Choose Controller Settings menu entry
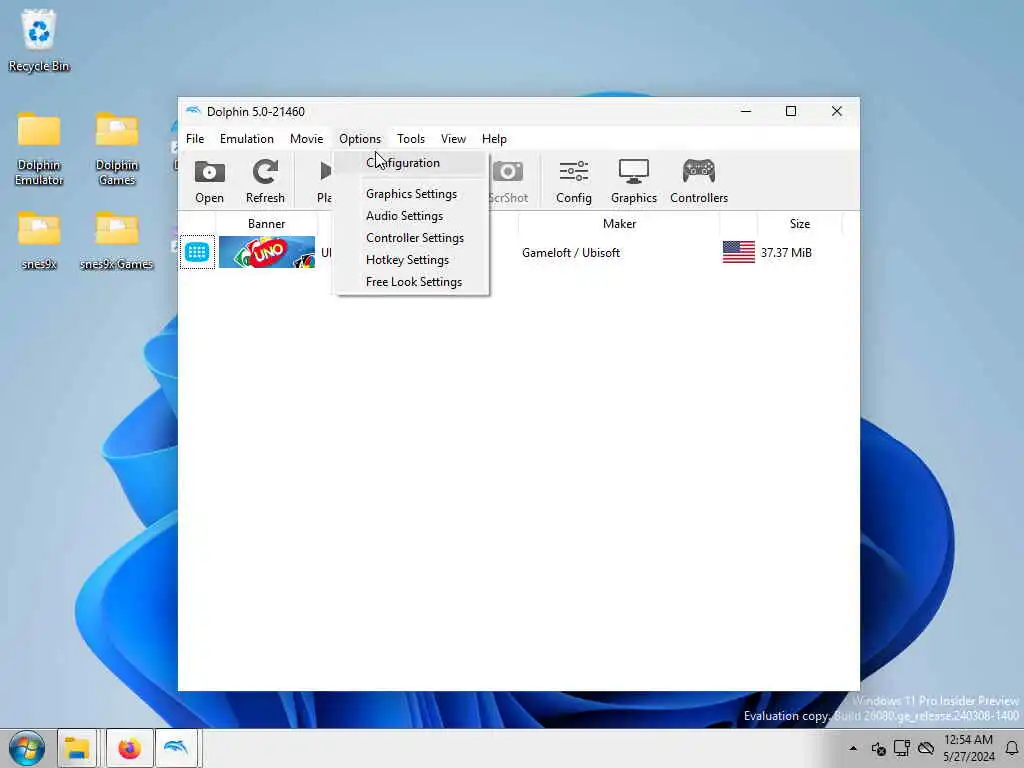The height and width of the screenshot is (768, 1024). tap(411, 238)
